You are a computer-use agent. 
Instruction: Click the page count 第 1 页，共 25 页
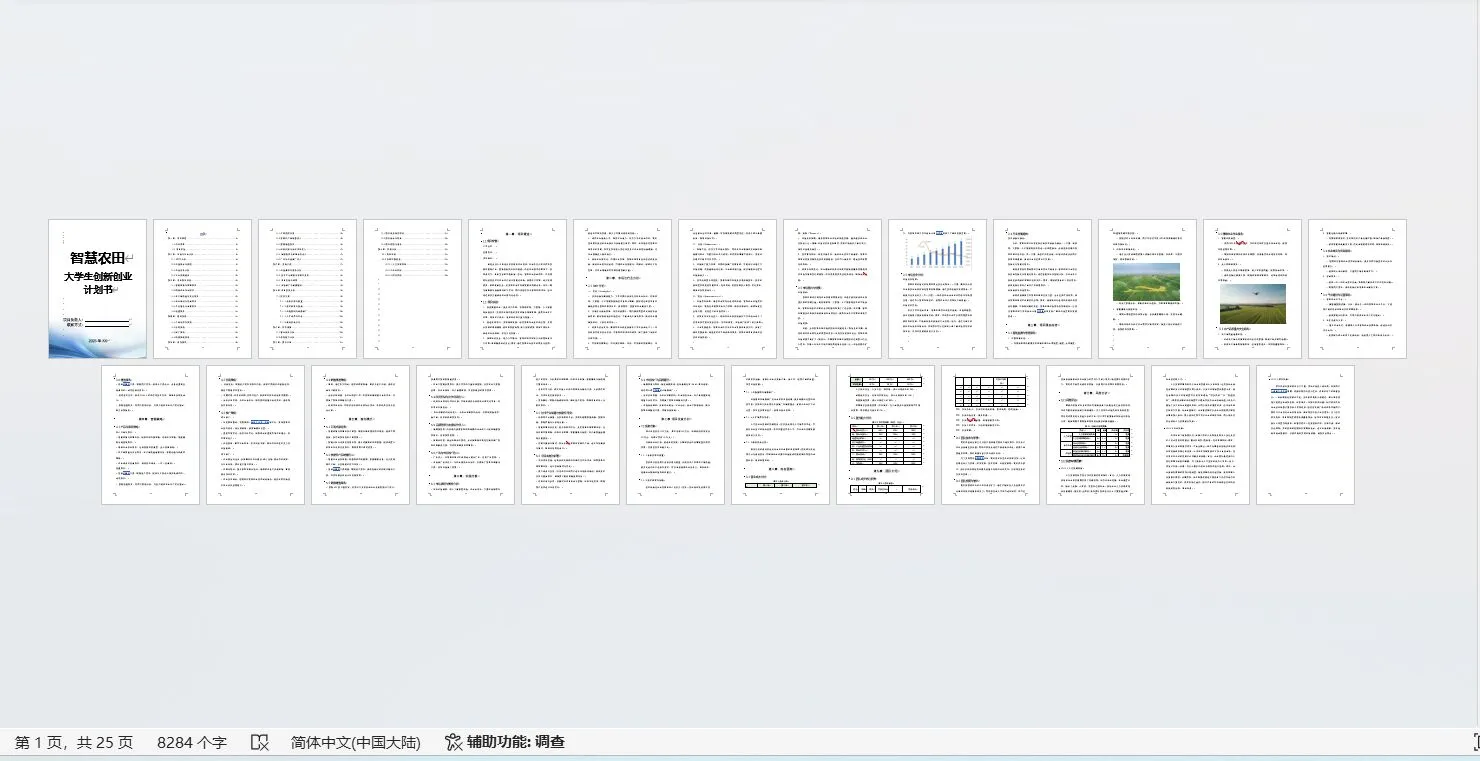(74, 742)
